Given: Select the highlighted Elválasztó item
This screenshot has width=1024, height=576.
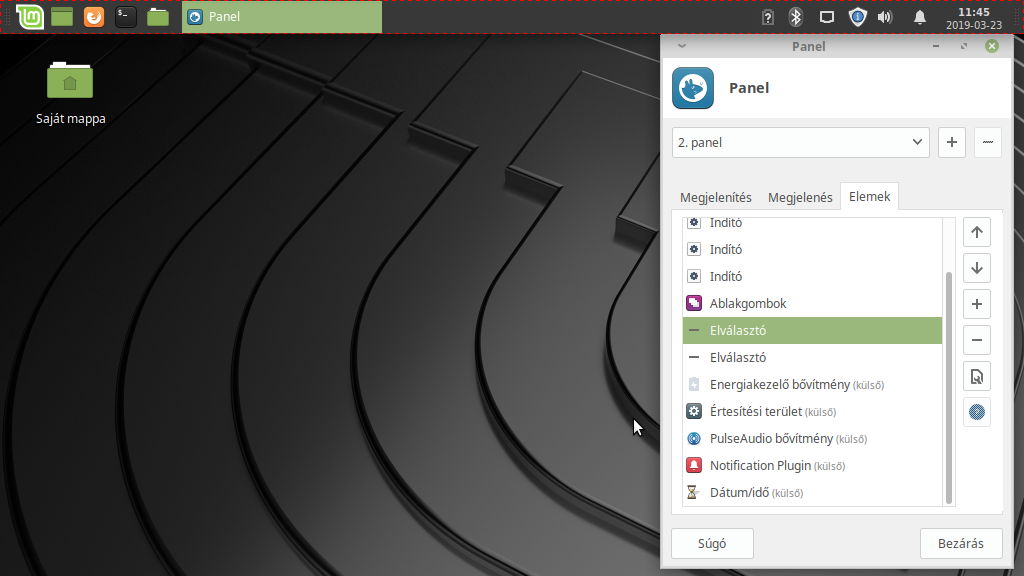Looking at the screenshot, I should pos(812,330).
